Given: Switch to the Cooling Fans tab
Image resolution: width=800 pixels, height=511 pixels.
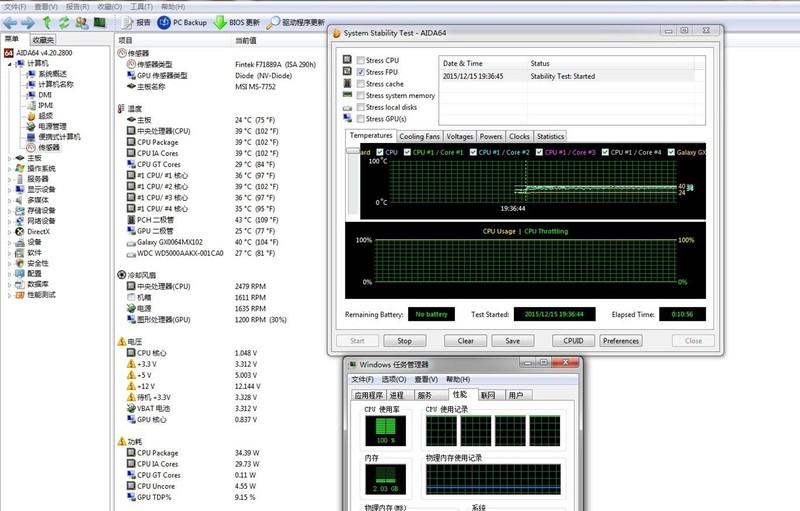Looking at the screenshot, I should 419,136.
